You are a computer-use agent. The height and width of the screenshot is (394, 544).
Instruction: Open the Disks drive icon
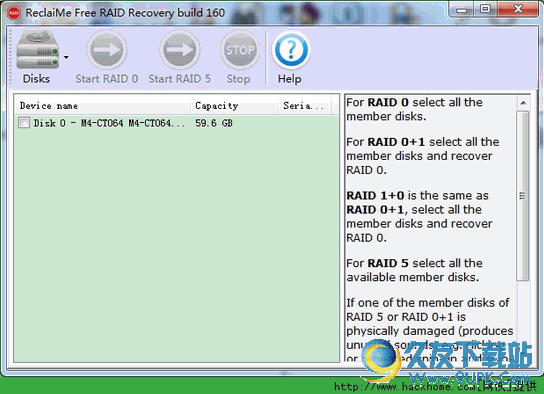[37, 50]
